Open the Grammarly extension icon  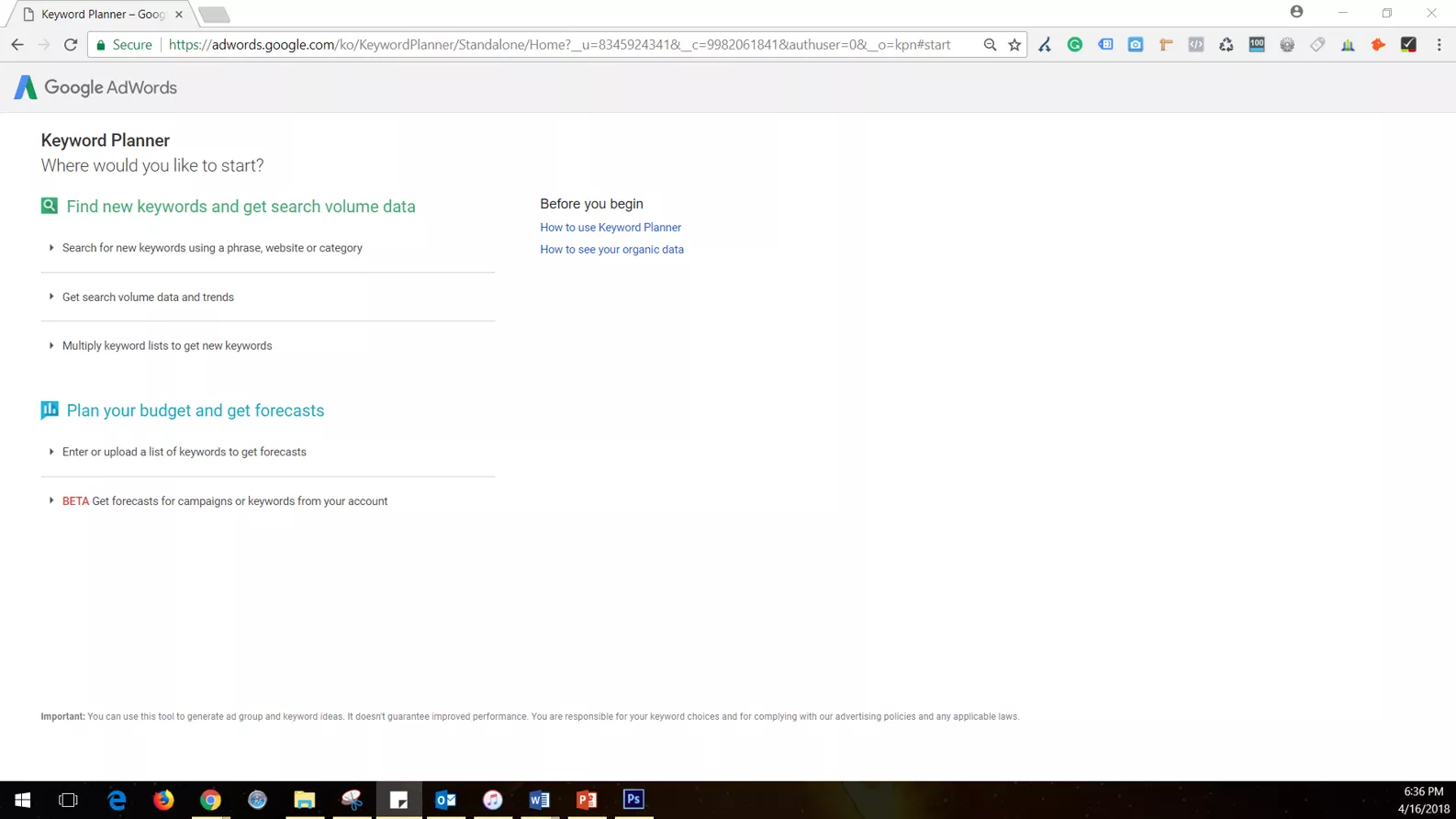click(1075, 44)
